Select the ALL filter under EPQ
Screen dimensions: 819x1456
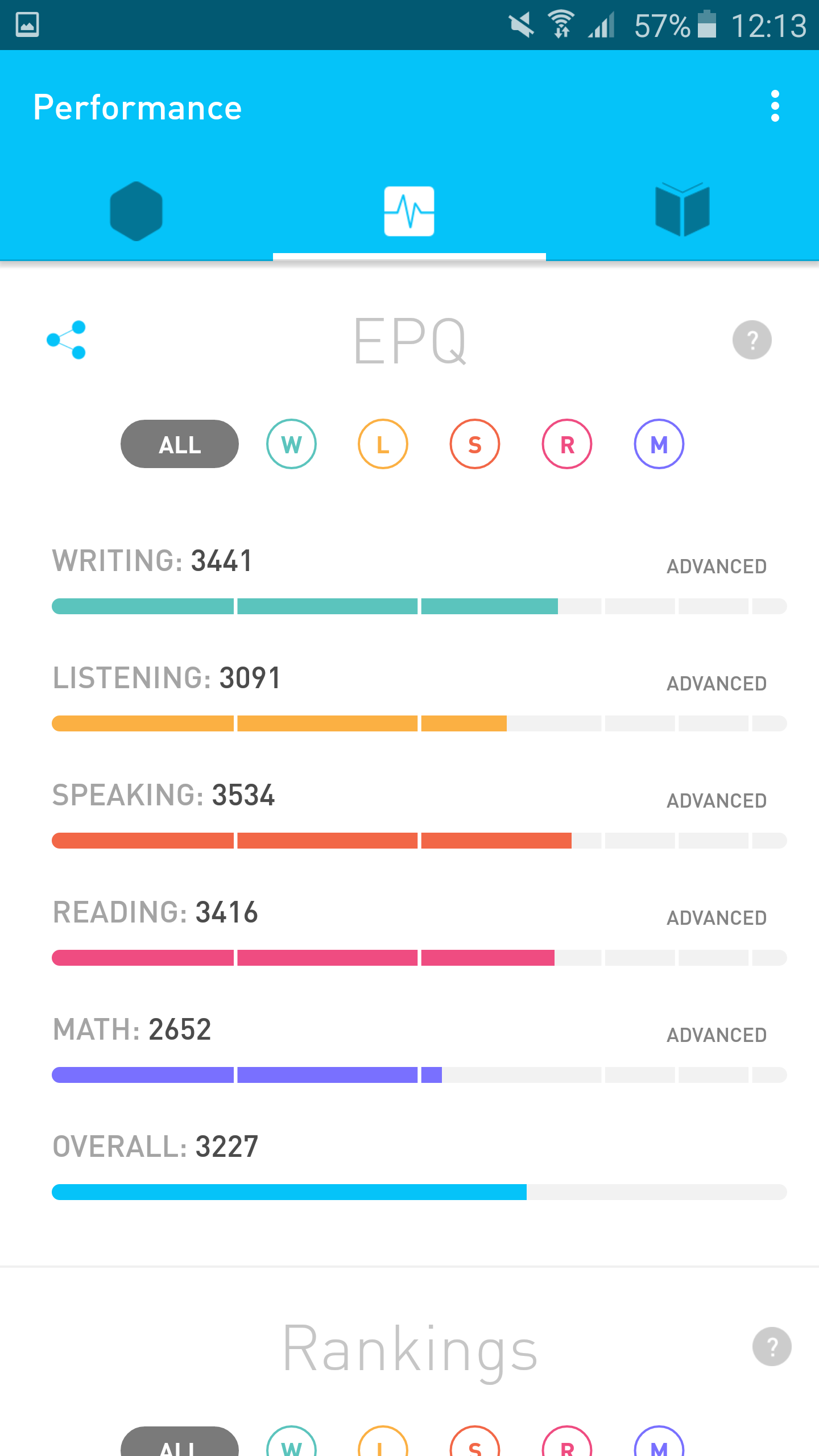click(x=180, y=444)
